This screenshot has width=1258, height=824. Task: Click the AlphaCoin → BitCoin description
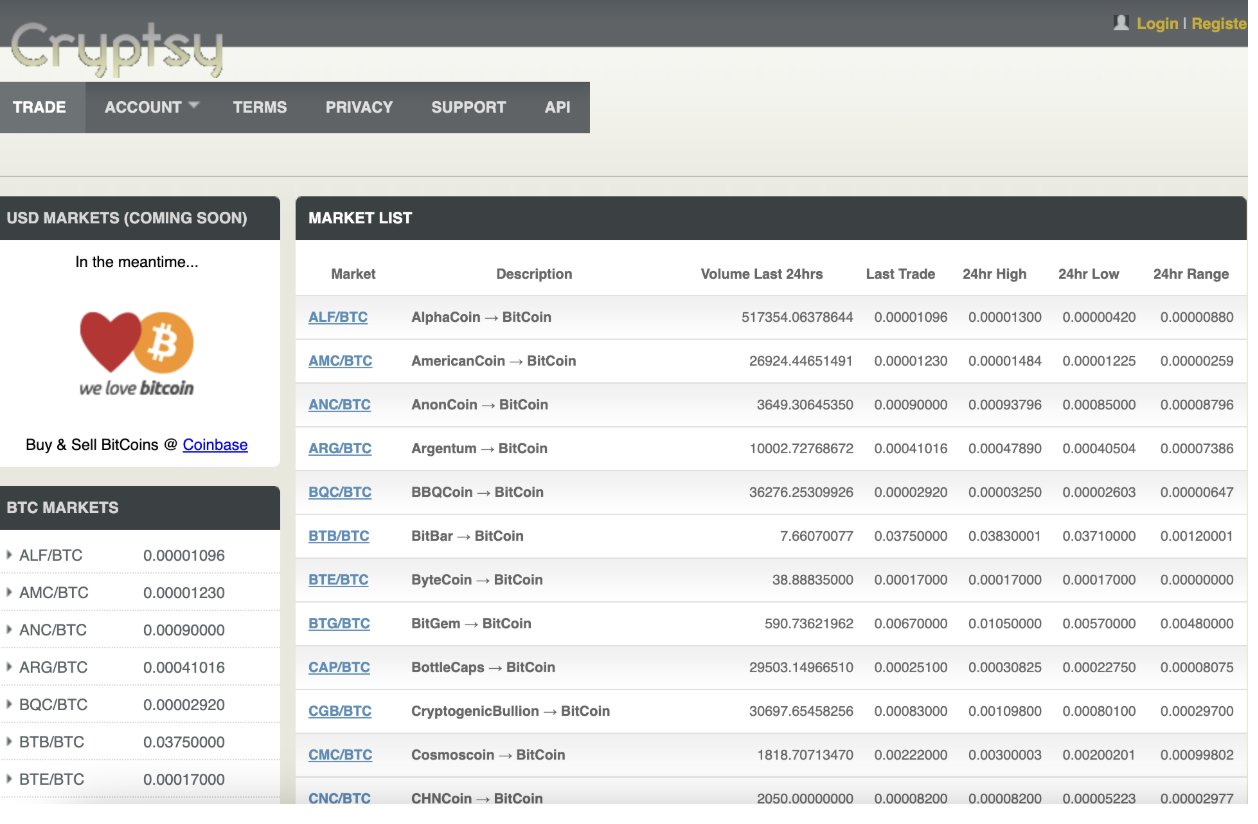(x=482, y=317)
